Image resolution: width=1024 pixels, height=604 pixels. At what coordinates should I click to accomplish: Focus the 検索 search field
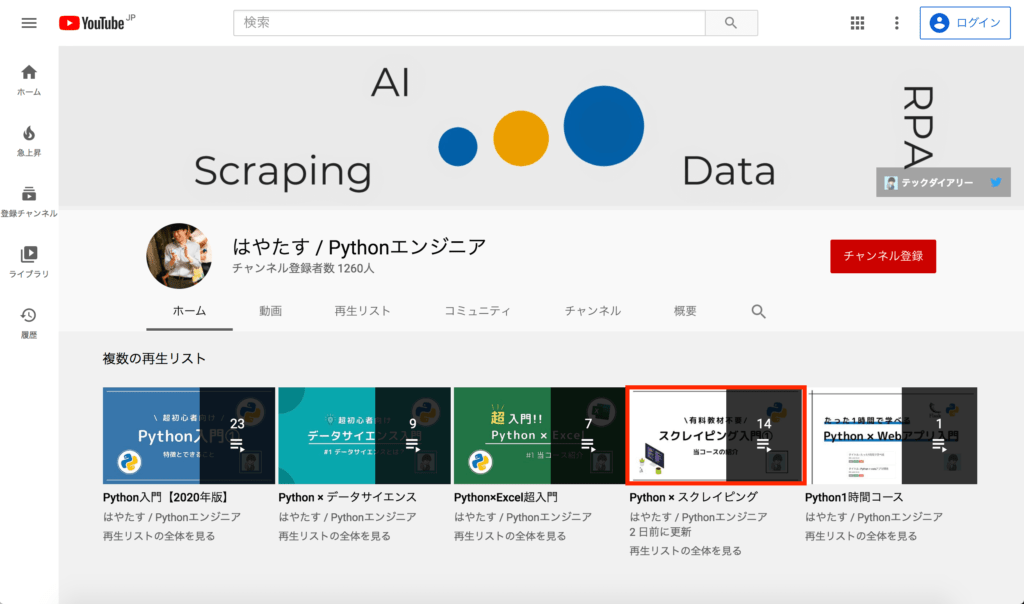(469, 23)
